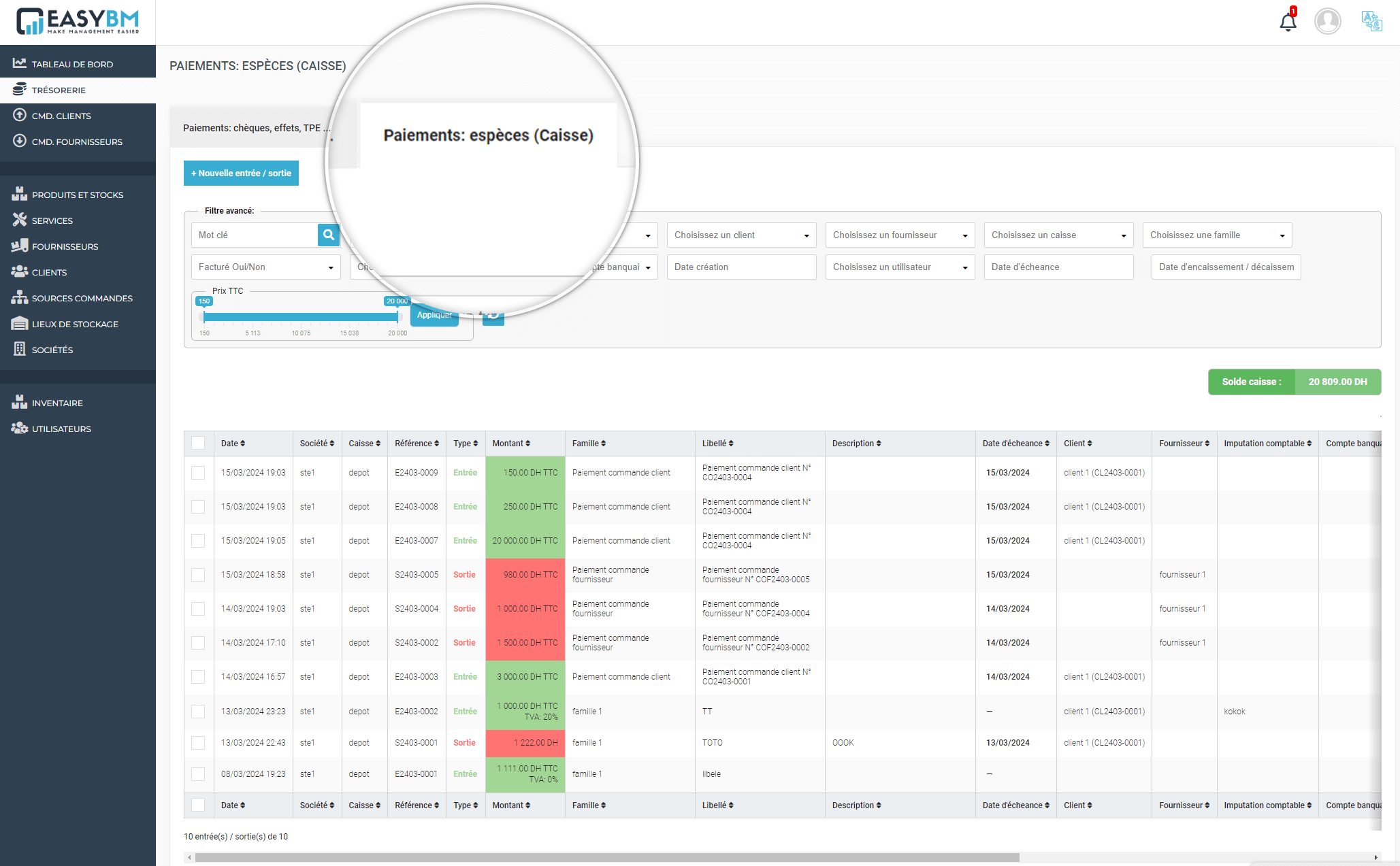The image size is (1400, 866).
Task: Go to Lieux de stockage
Action: (x=78, y=324)
